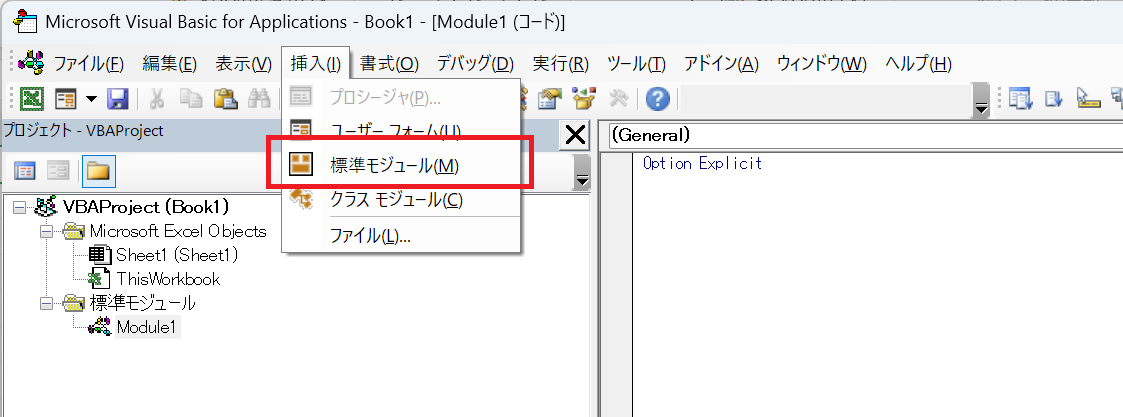Open the 表示(V) menu
Screen dimensions: 1123x417
(x=244, y=63)
